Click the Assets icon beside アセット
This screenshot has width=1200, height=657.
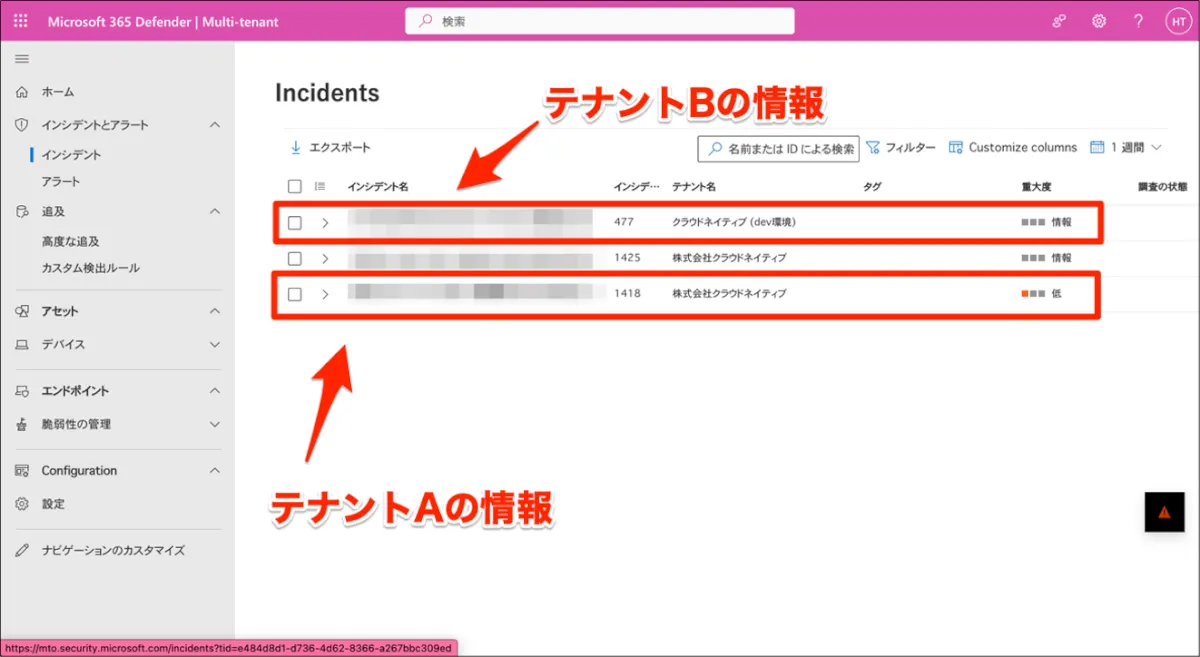coord(22,311)
